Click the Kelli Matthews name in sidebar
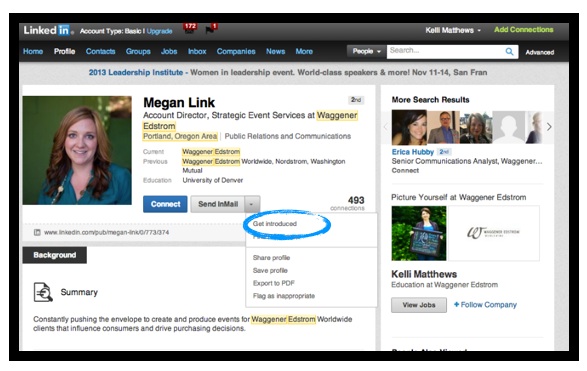 (x=424, y=274)
